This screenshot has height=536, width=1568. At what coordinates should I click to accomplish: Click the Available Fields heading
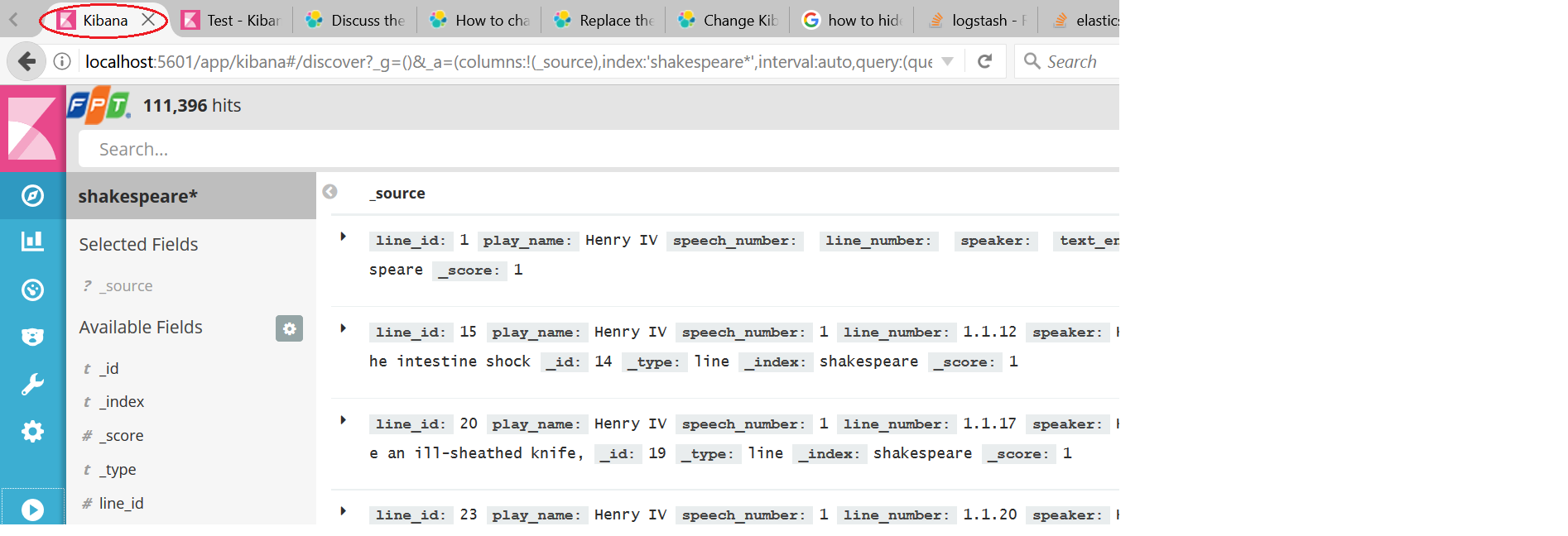click(x=141, y=328)
